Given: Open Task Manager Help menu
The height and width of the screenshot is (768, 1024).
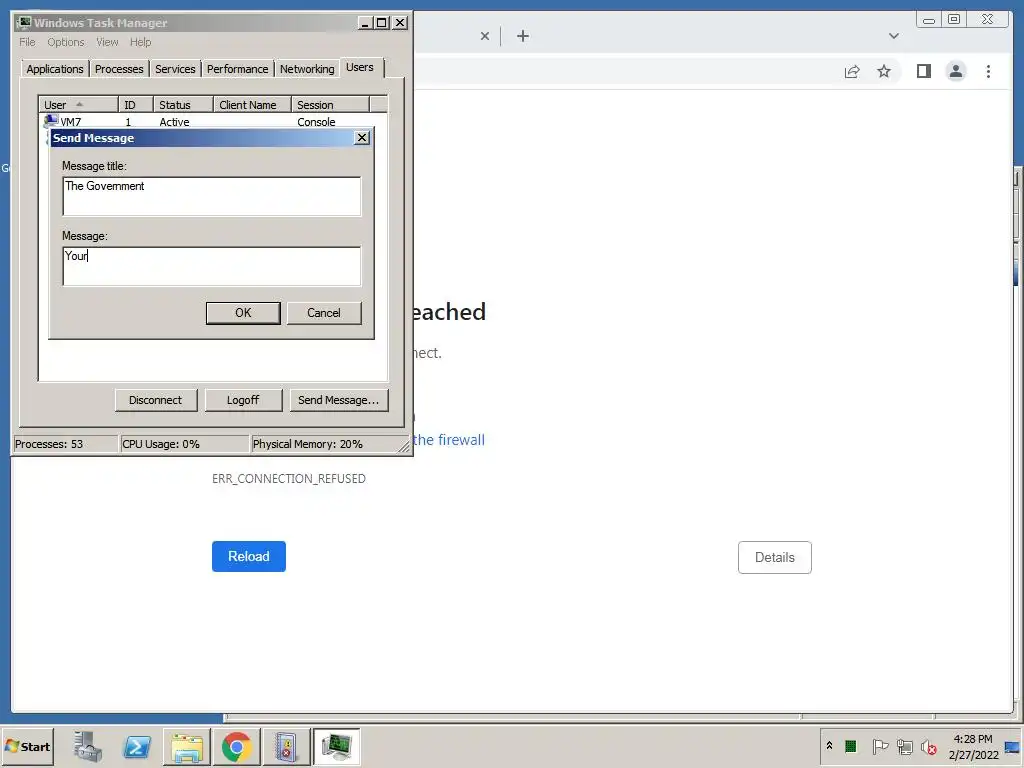Looking at the screenshot, I should coord(140,42).
